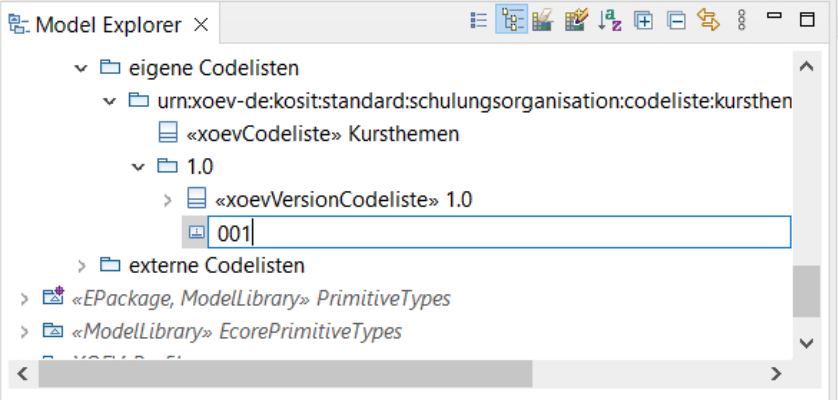
Task: Click the horizontal scrollbar right arrow
Action: click(775, 373)
